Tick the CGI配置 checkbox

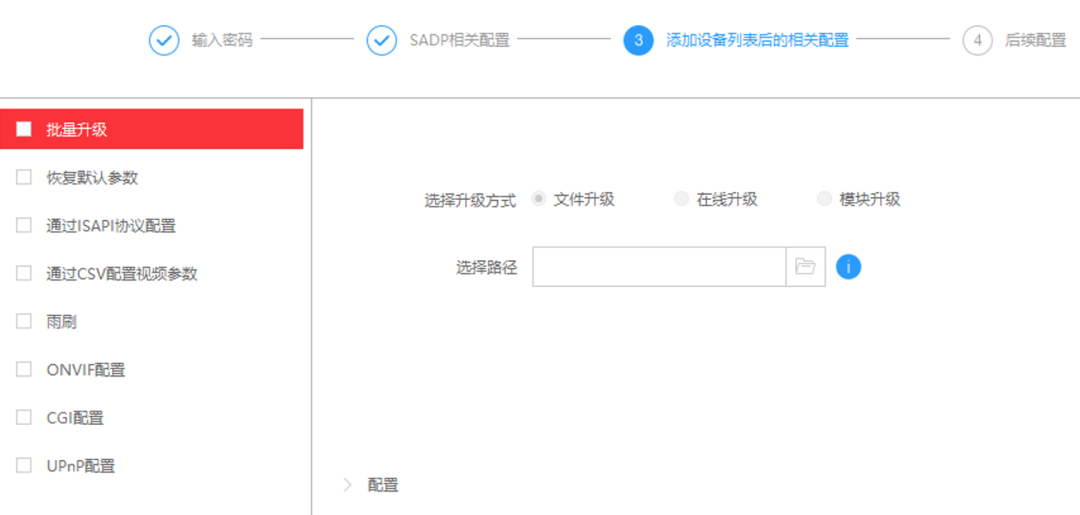point(24,417)
